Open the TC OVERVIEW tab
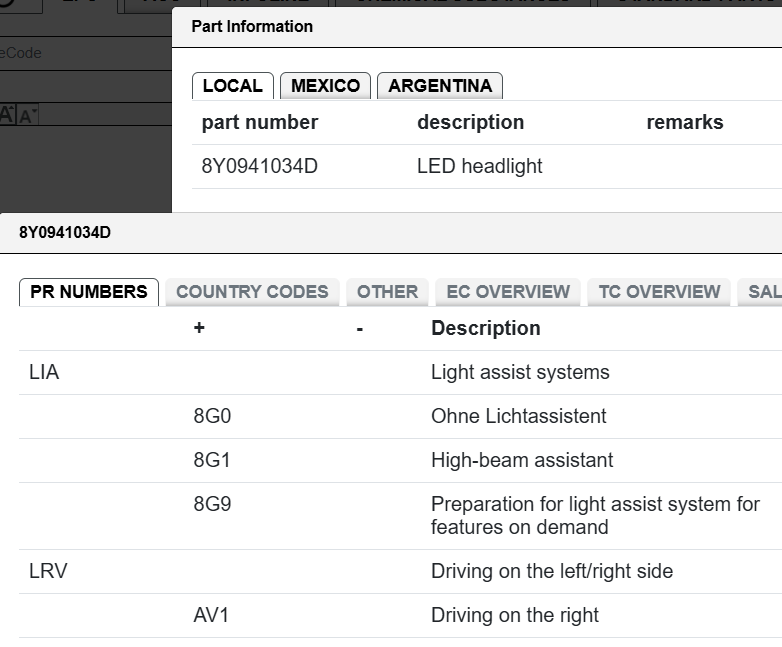782x647 pixels. tap(659, 292)
